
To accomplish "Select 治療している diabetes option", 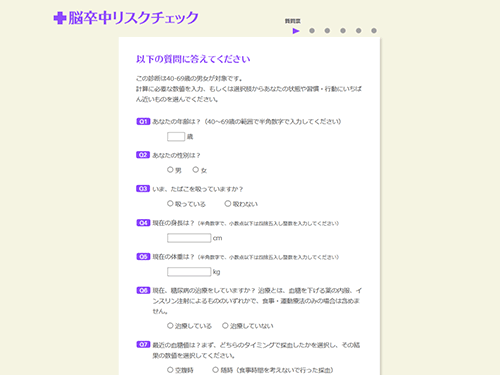I will [170, 325].
